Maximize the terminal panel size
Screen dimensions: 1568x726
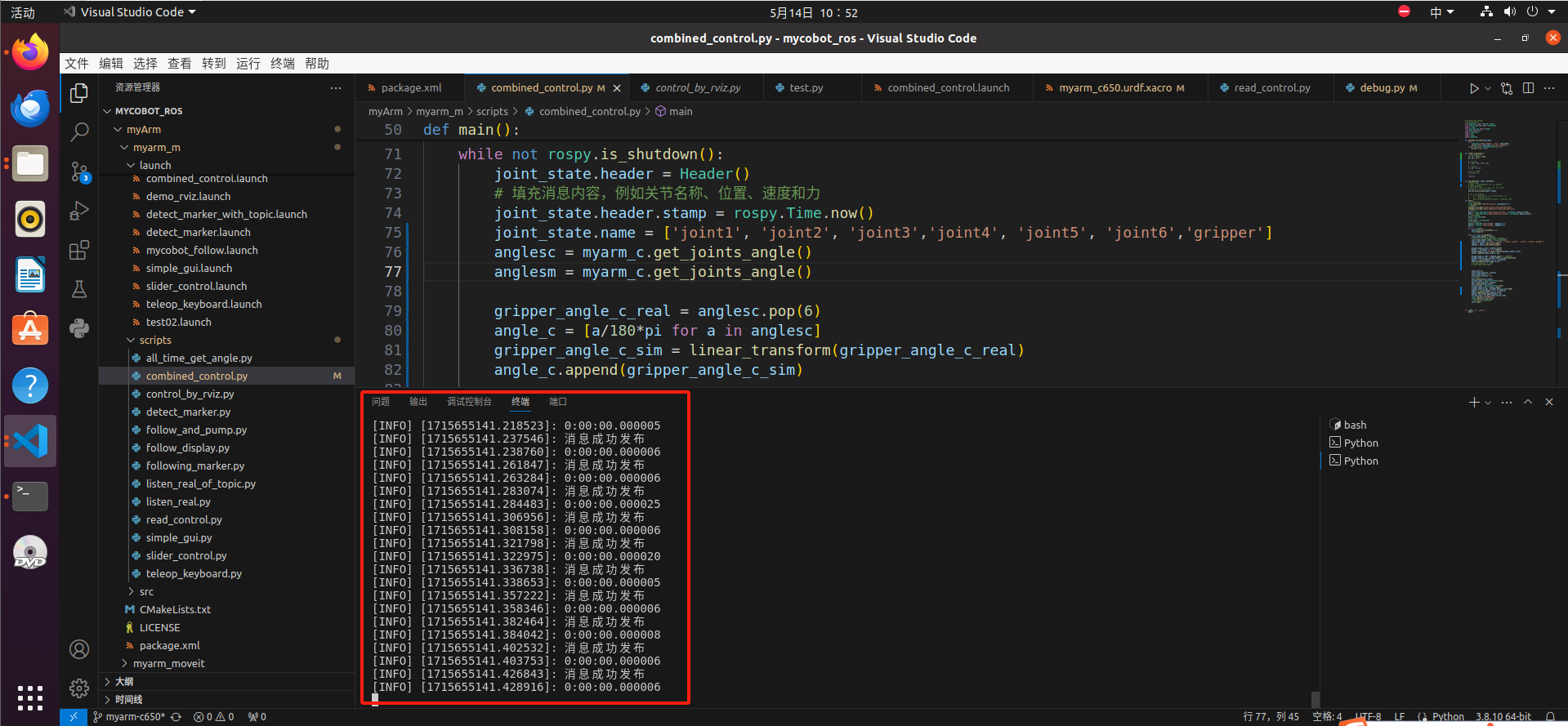[x=1528, y=402]
